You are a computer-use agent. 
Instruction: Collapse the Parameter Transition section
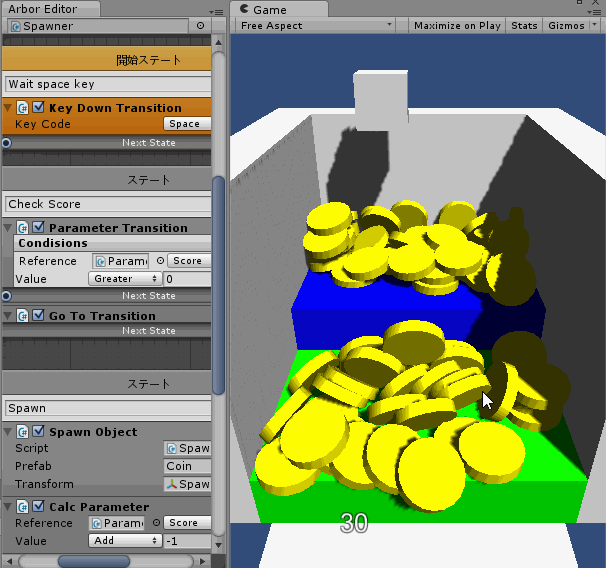8,228
